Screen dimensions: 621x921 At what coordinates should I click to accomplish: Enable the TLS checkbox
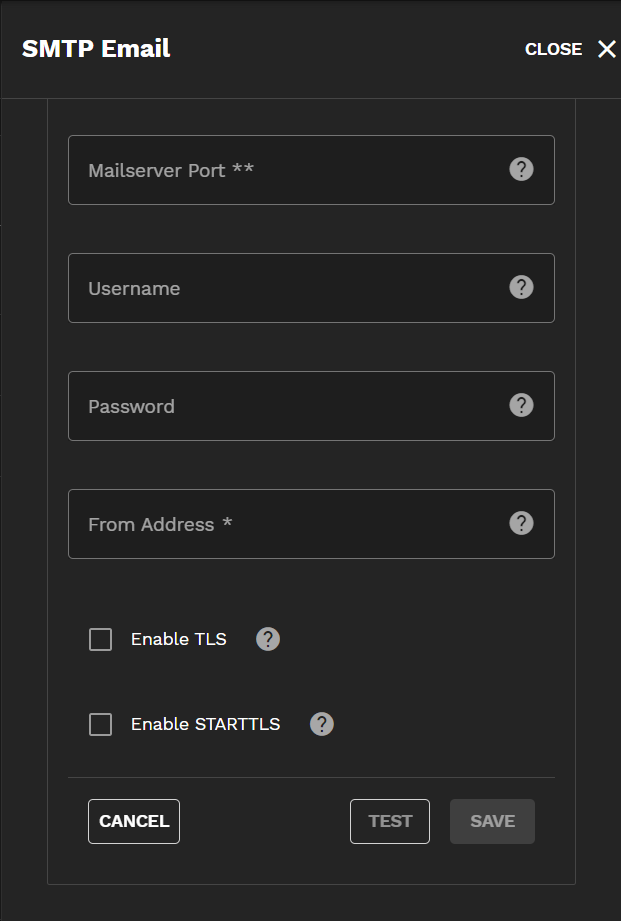pos(100,639)
